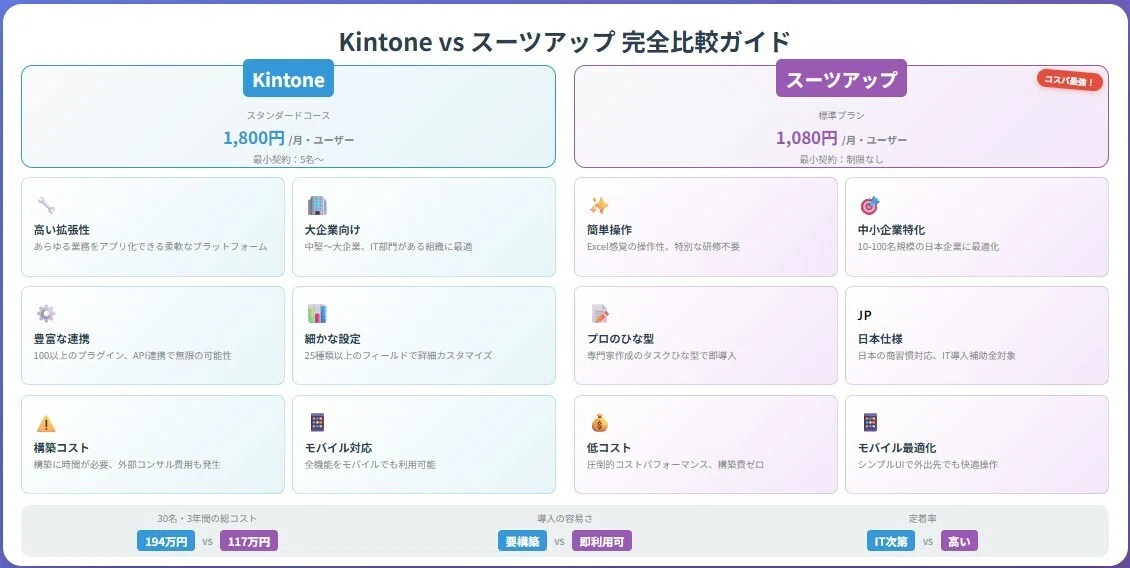
Task: Click the 30名・3年間の総コスト label
Action: coord(207,518)
